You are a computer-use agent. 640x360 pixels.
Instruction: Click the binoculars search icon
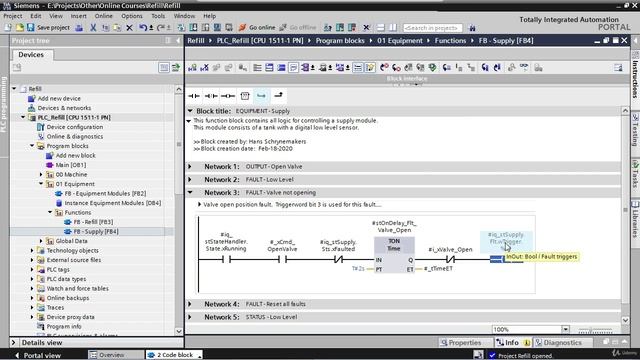pos(472,28)
